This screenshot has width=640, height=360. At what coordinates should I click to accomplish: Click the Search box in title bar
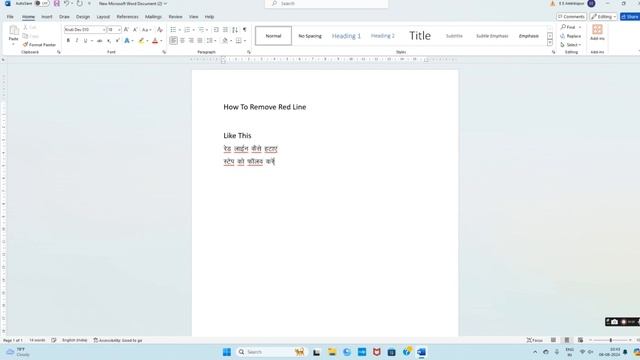point(327,4)
